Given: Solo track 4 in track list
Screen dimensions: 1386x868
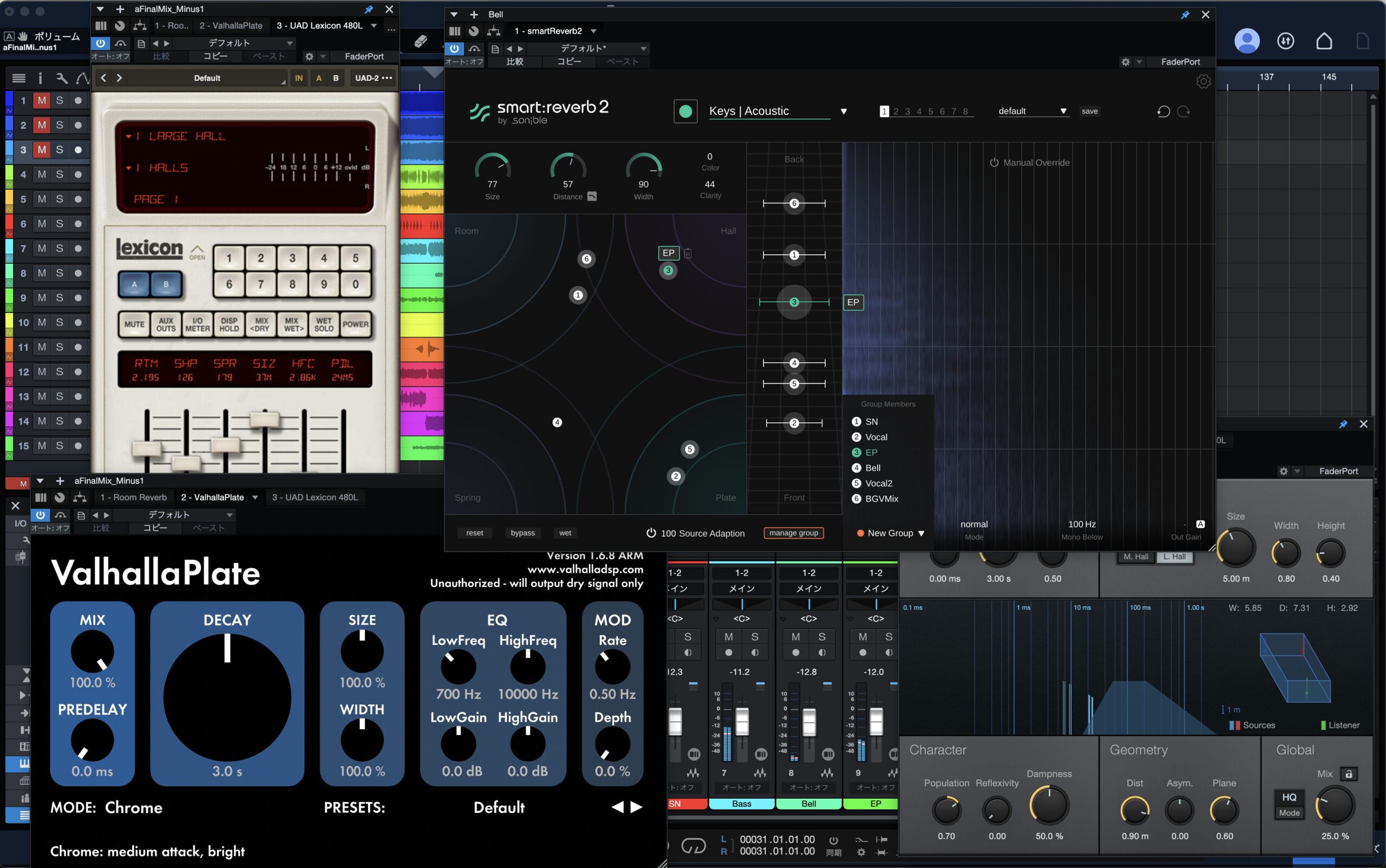Looking at the screenshot, I should (x=60, y=174).
